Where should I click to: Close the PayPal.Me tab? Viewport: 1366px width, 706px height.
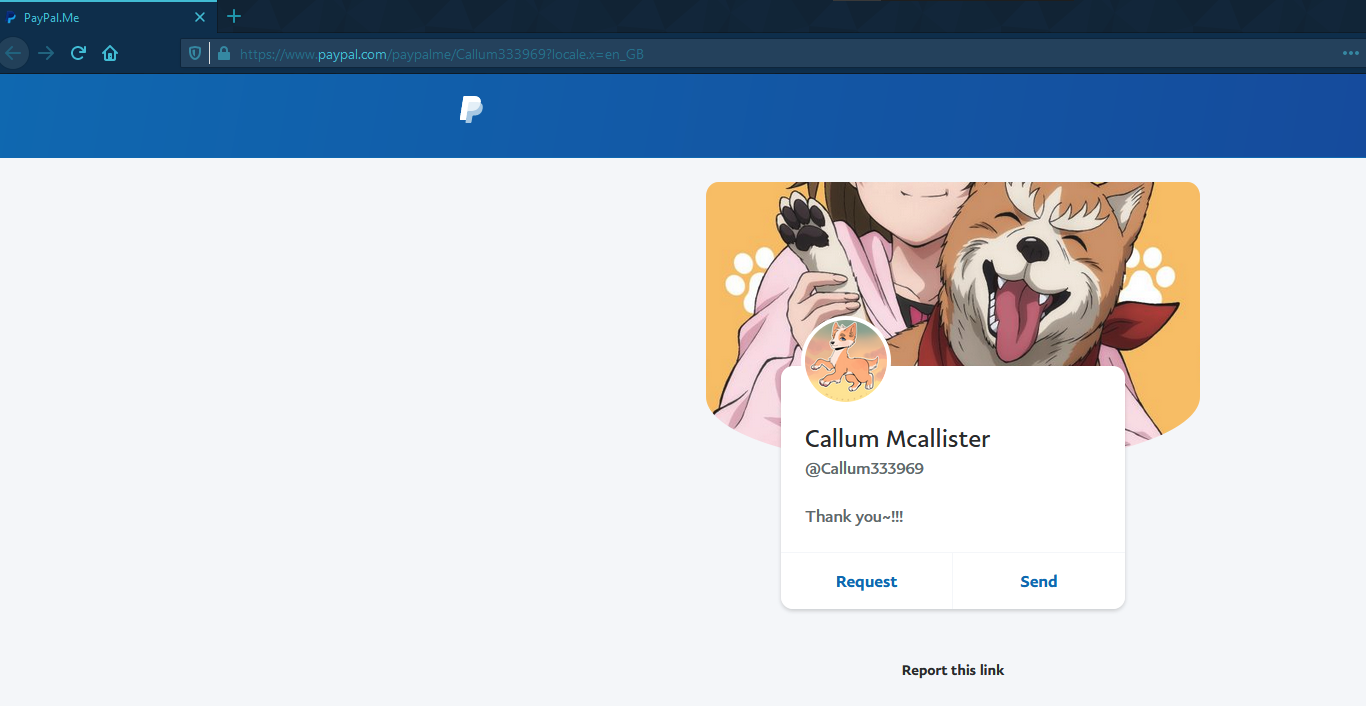coord(200,17)
